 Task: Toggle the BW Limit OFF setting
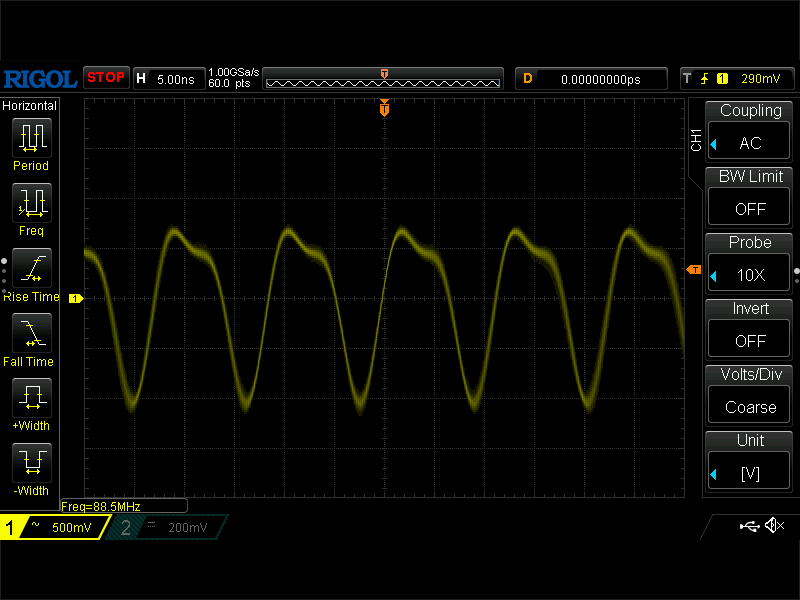tap(749, 209)
